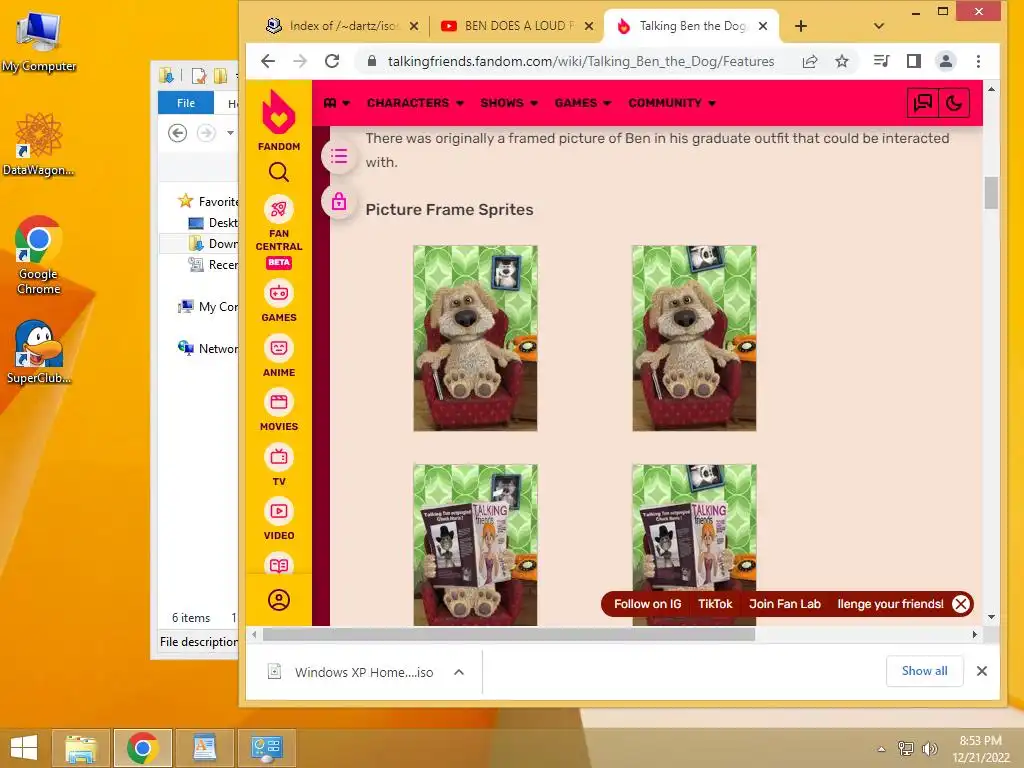This screenshot has width=1024, height=768.
Task: Expand the Shows menu
Action: [509, 103]
